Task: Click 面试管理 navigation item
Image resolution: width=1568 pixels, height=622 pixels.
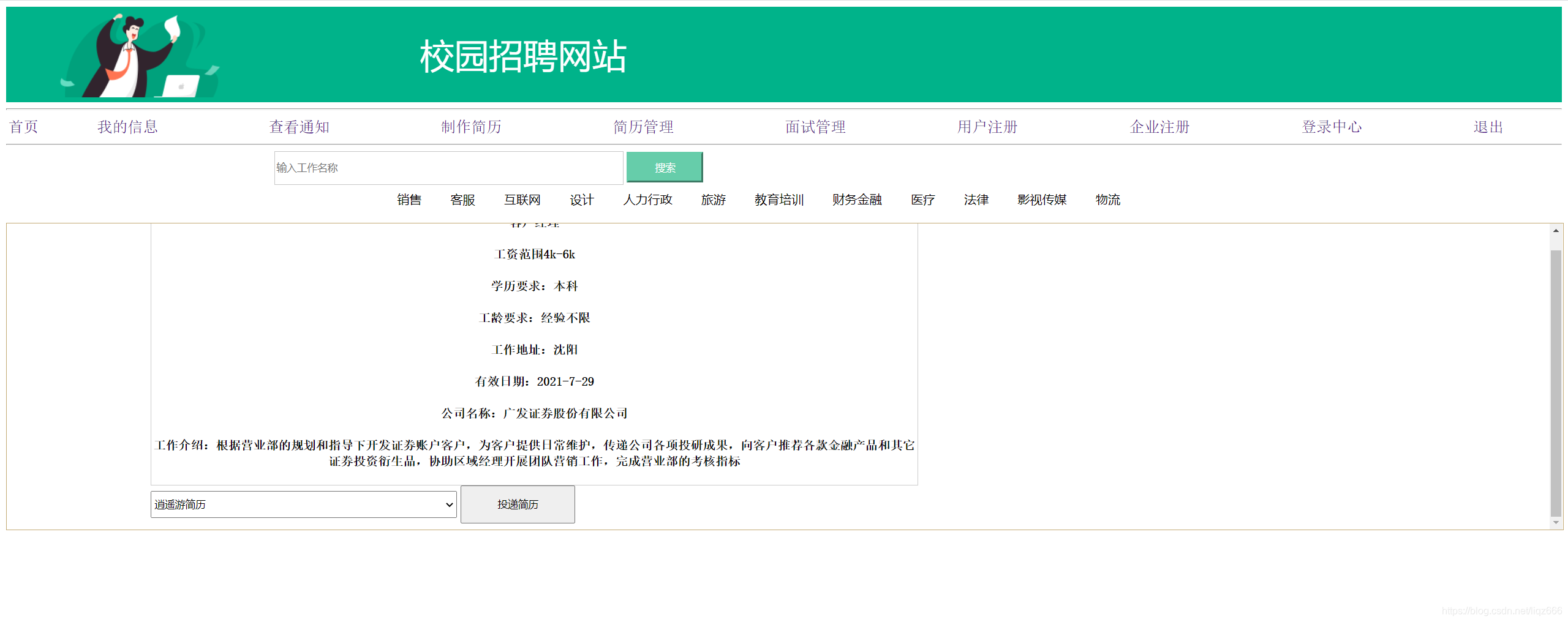Action: click(816, 127)
